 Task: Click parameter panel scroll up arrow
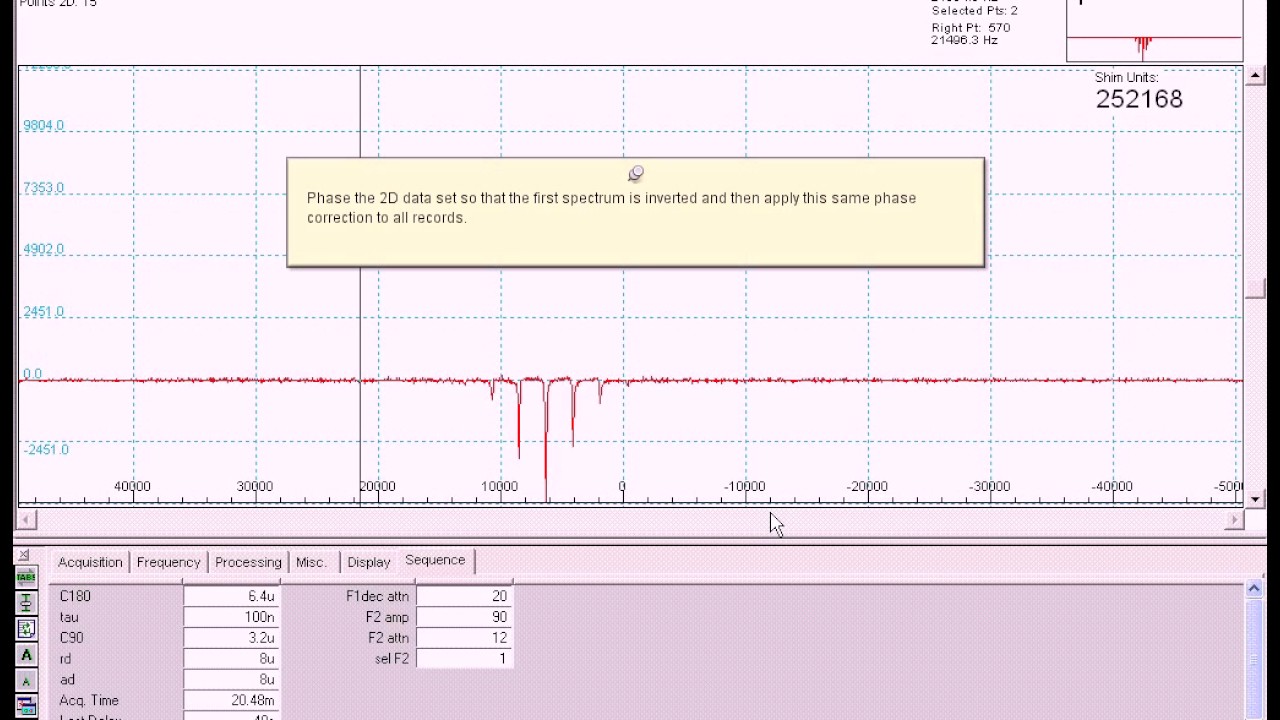coord(1254,589)
